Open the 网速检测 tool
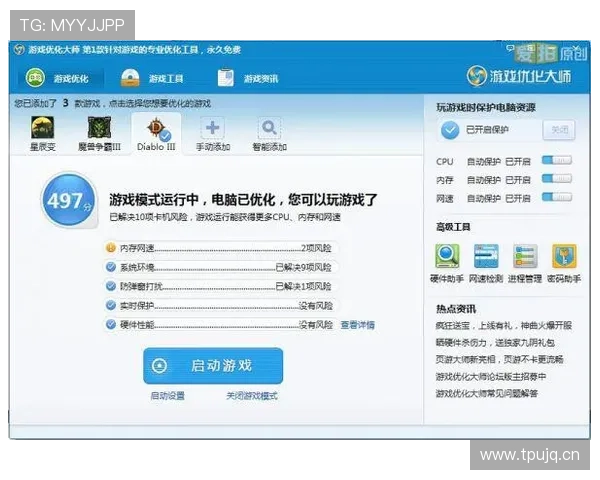This screenshot has height=480, width=600. [x=486, y=263]
